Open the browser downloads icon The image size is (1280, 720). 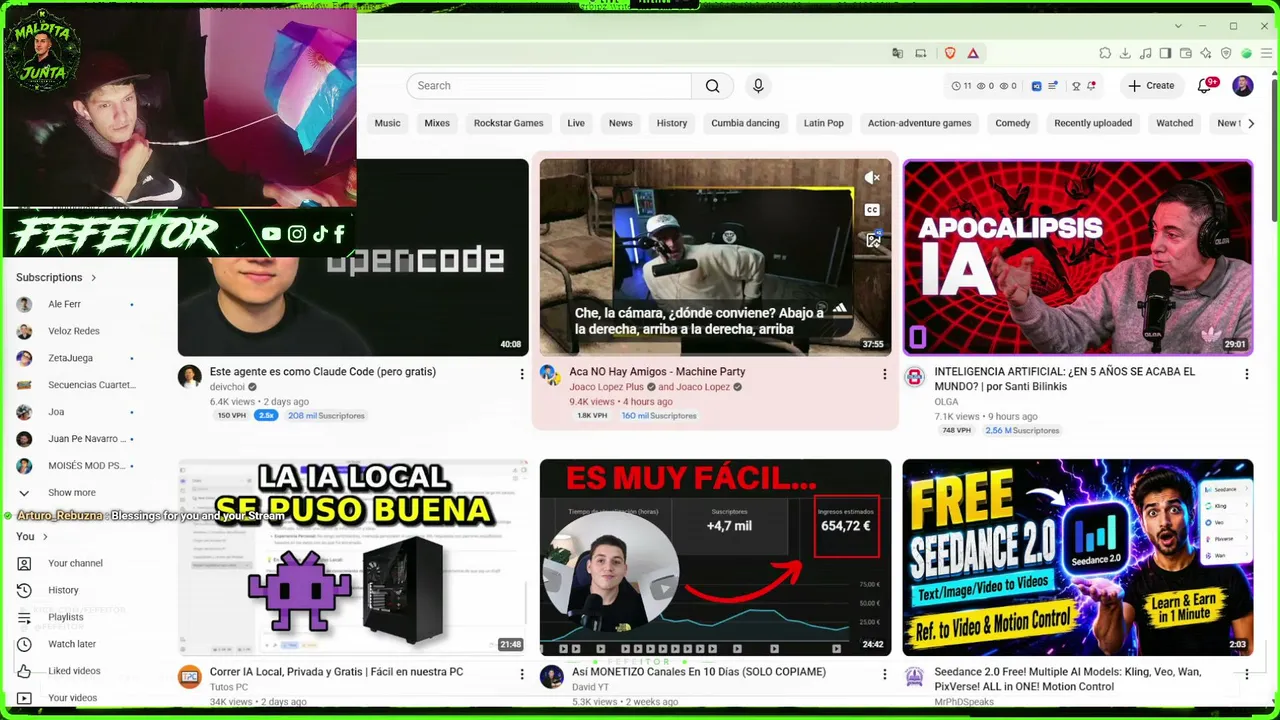[1125, 53]
